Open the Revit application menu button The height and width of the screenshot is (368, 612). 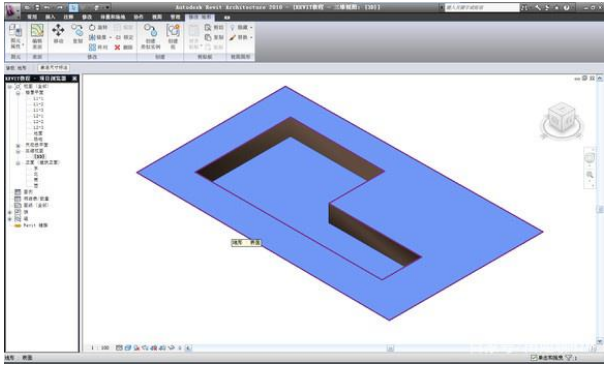tap(12, 11)
